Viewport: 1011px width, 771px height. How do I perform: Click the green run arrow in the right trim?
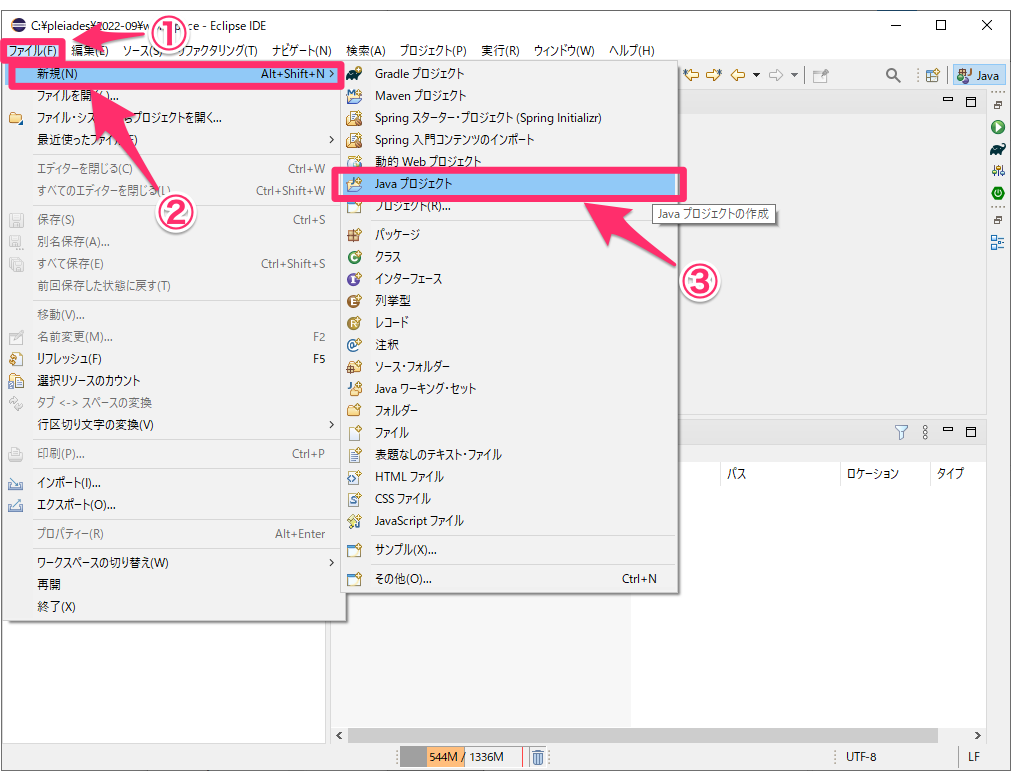coord(998,127)
